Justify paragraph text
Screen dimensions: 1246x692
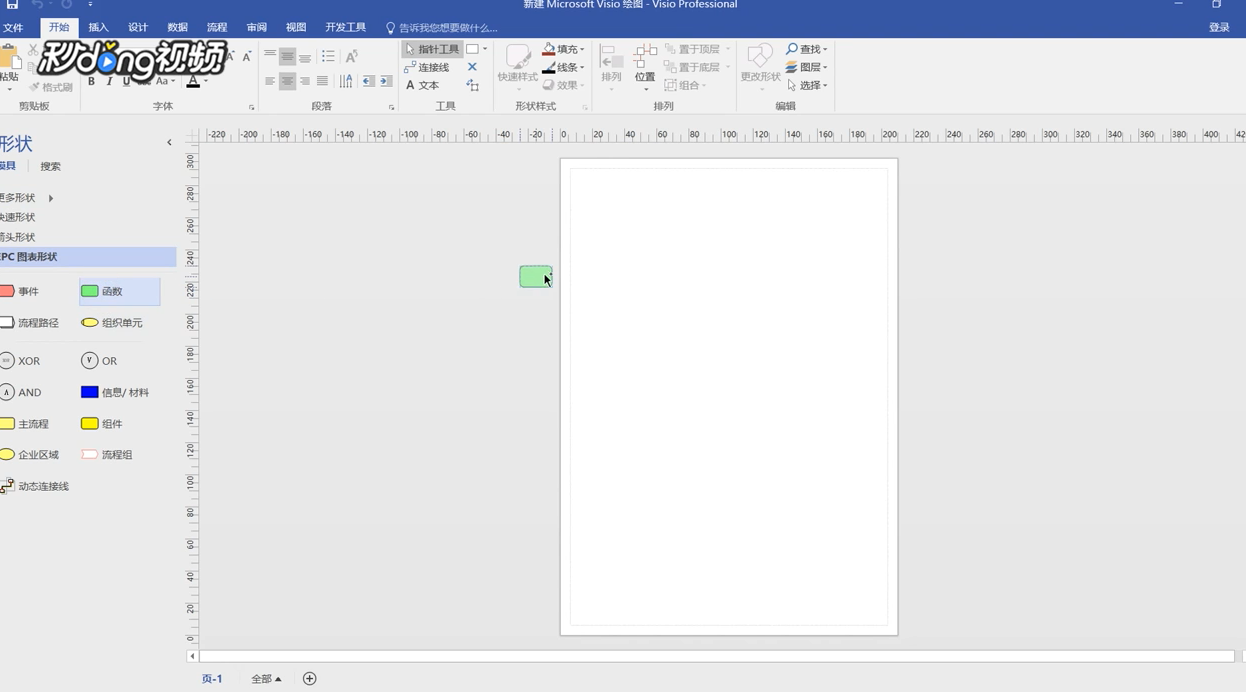coord(322,81)
